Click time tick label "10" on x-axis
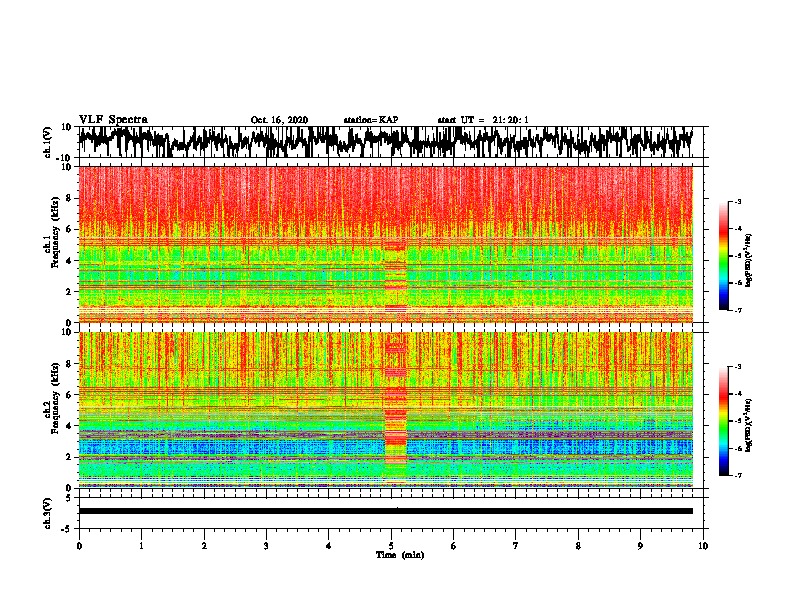This screenshot has width=792, height=612. (x=703, y=546)
